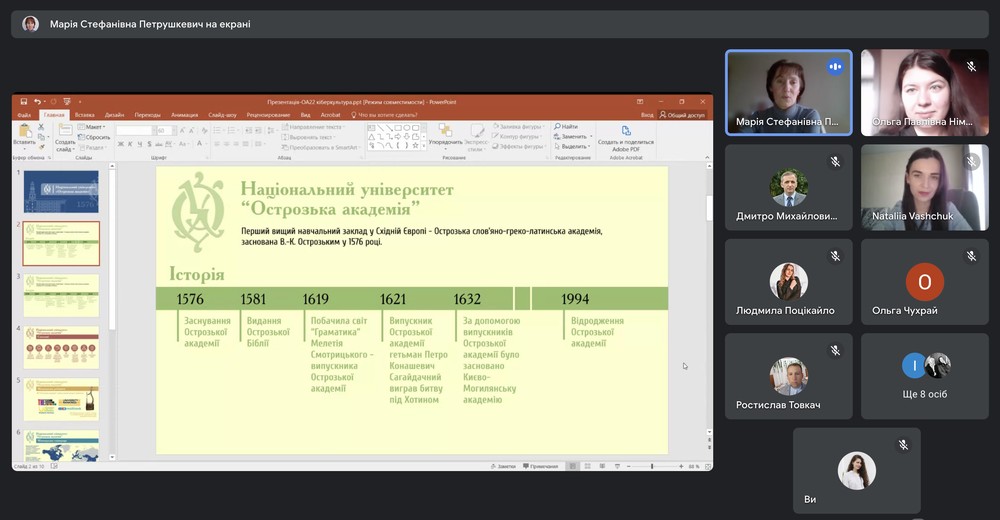The image size is (1000, 520).
Task: Toggle strikethrough (abc) formatting
Action: pyautogui.click(x=158, y=144)
